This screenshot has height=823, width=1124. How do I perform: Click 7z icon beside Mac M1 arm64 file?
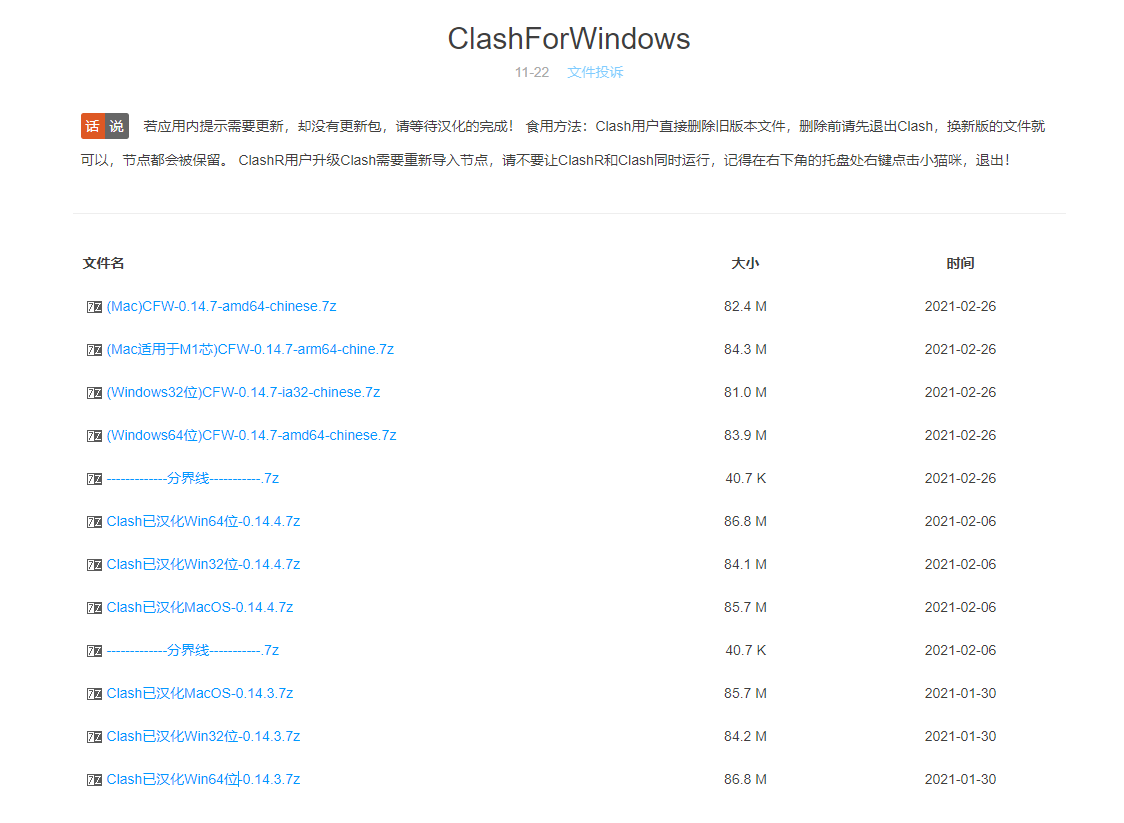point(94,350)
